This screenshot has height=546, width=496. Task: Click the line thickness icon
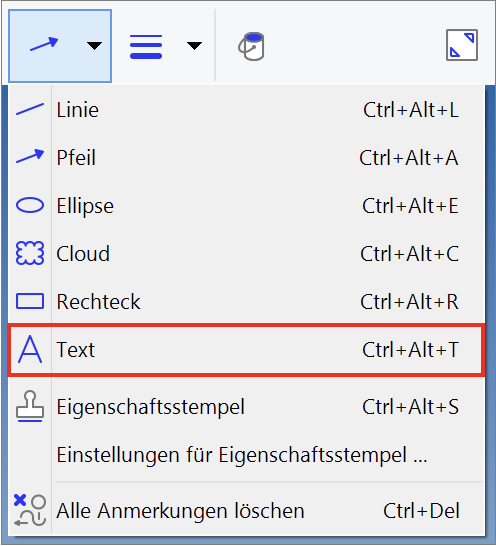pos(146,47)
